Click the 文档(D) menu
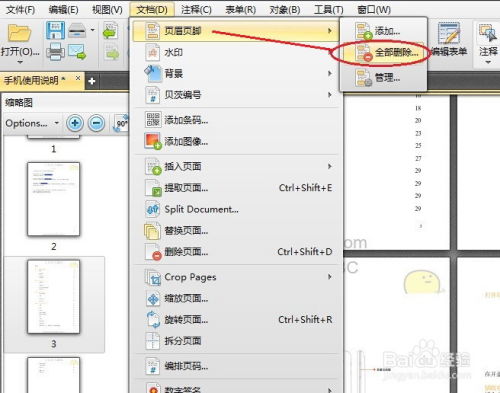Viewport: 500px width, 393px height. click(152, 10)
